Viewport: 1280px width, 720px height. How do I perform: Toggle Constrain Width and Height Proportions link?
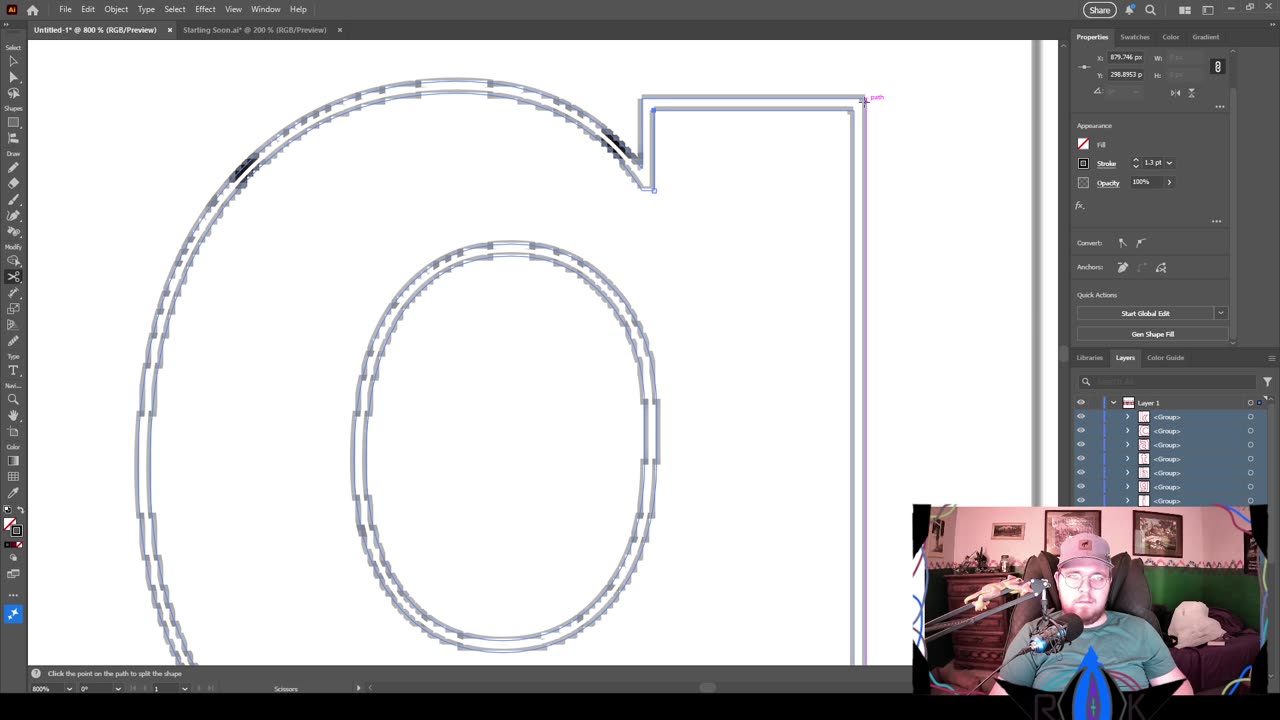(x=1217, y=66)
